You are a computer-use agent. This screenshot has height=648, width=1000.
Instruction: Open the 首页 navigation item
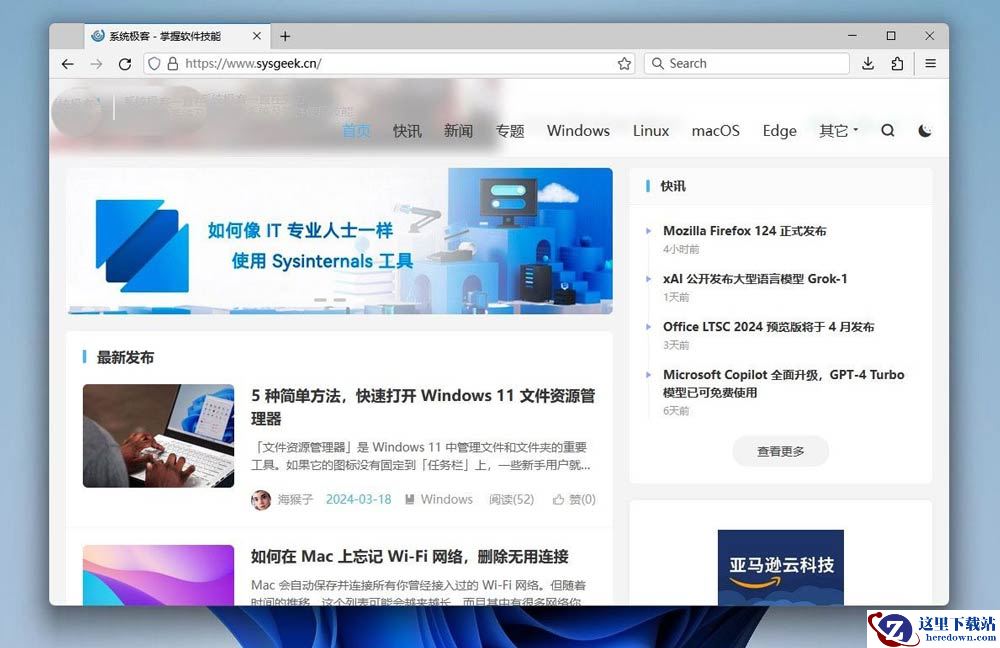[x=356, y=131]
